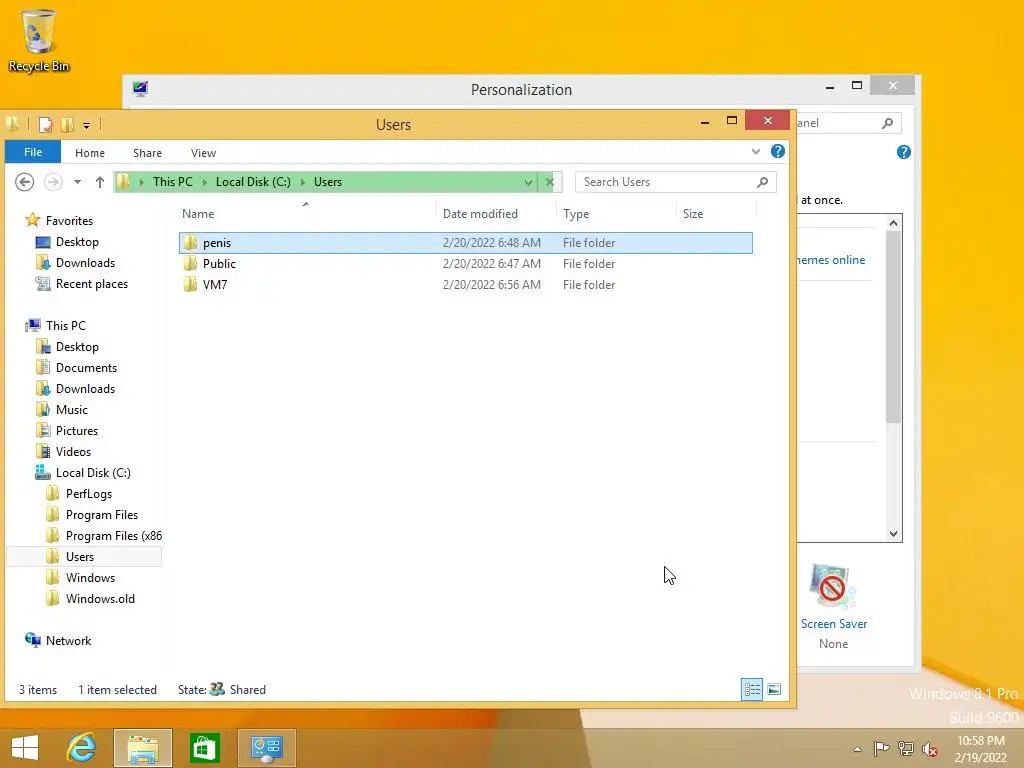Sort by Date modified column

[x=480, y=214]
